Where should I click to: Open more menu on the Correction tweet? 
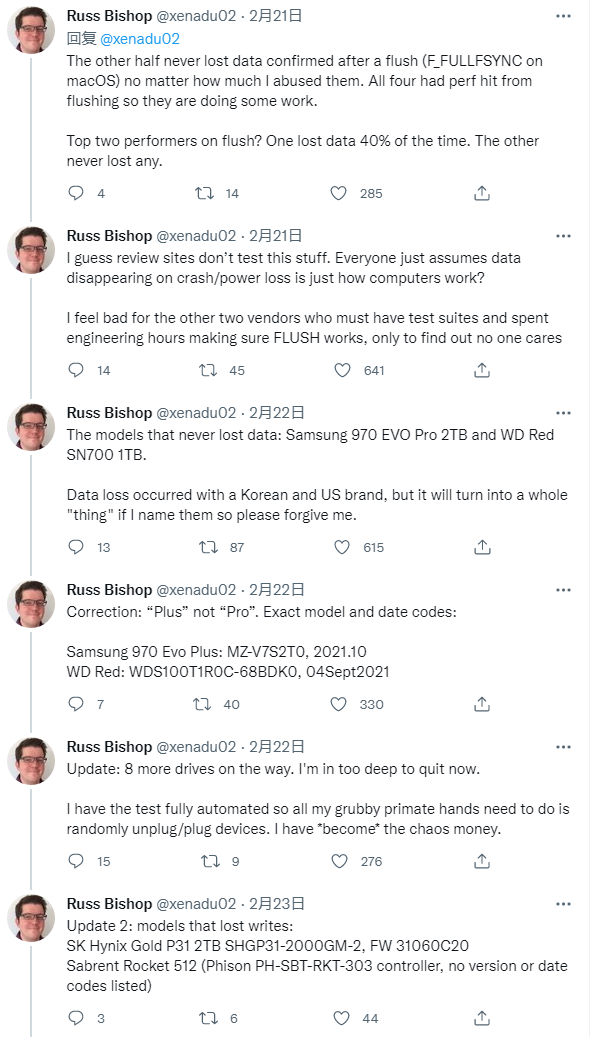click(x=563, y=590)
